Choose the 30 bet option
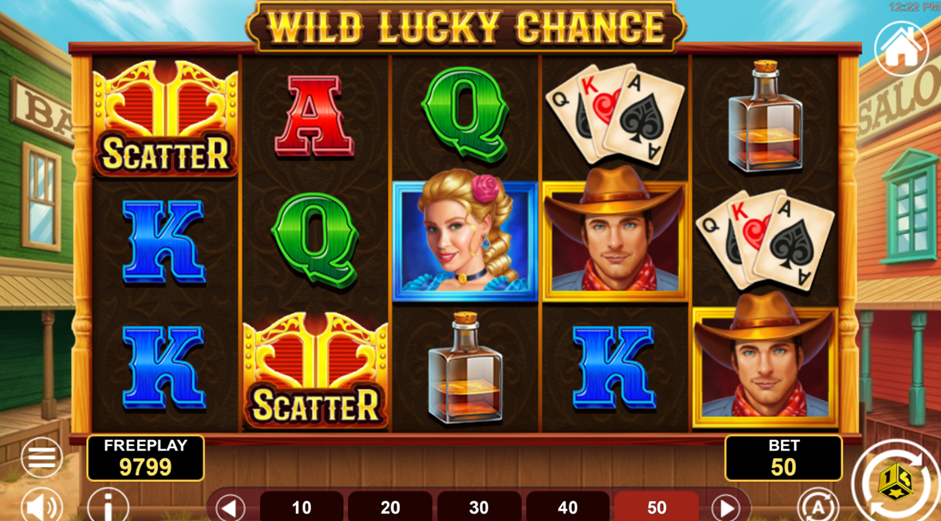941x521 pixels. [x=479, y=508]
